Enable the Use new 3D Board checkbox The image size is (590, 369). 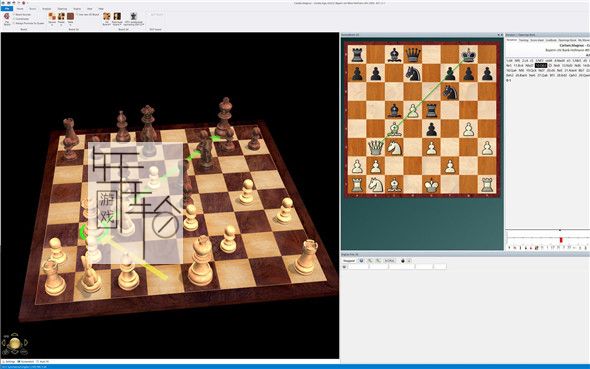pyautogui.click(x=77, y=15)
